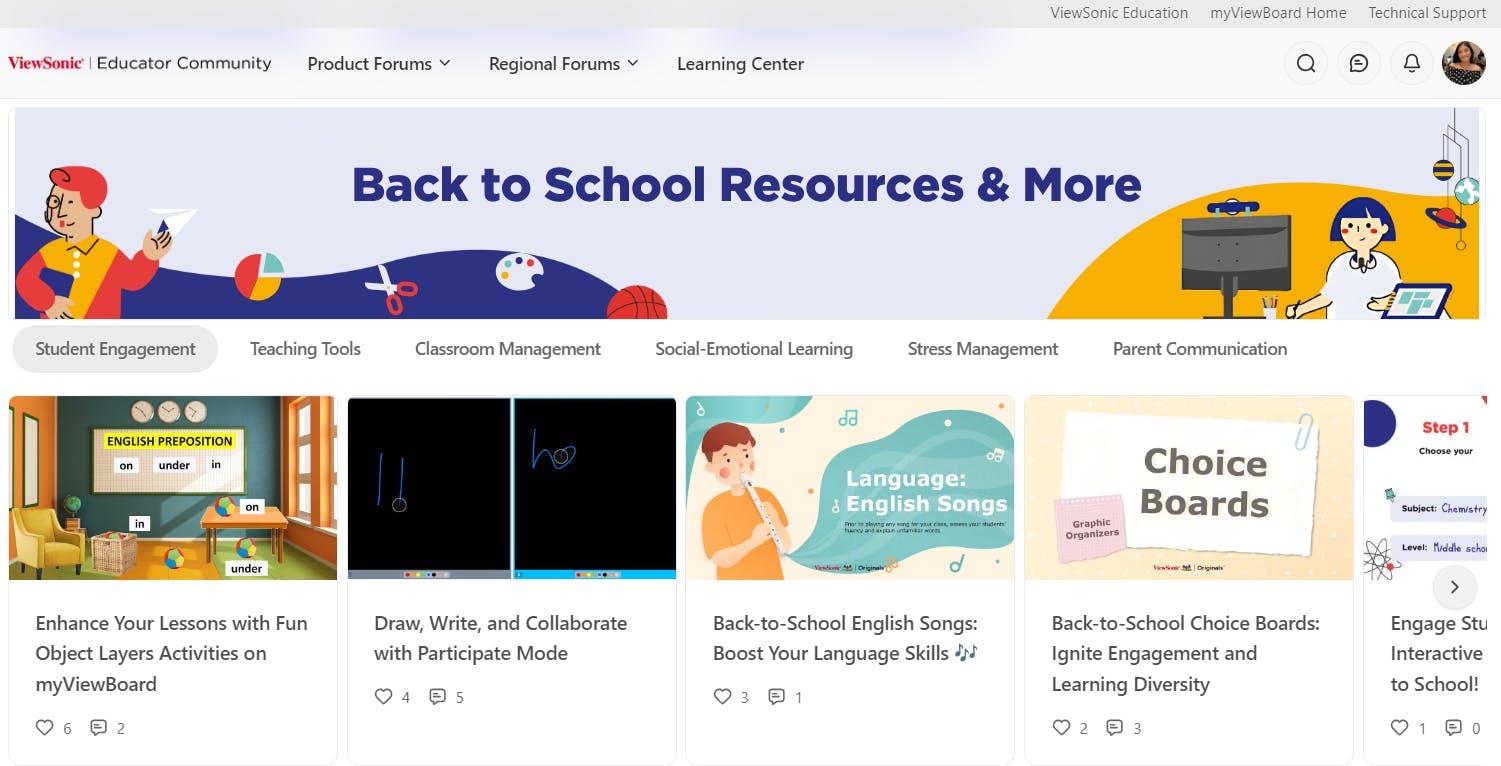Go to Technical Support link
Screen dimensions: 1501x766
[x=1427, y=13]
